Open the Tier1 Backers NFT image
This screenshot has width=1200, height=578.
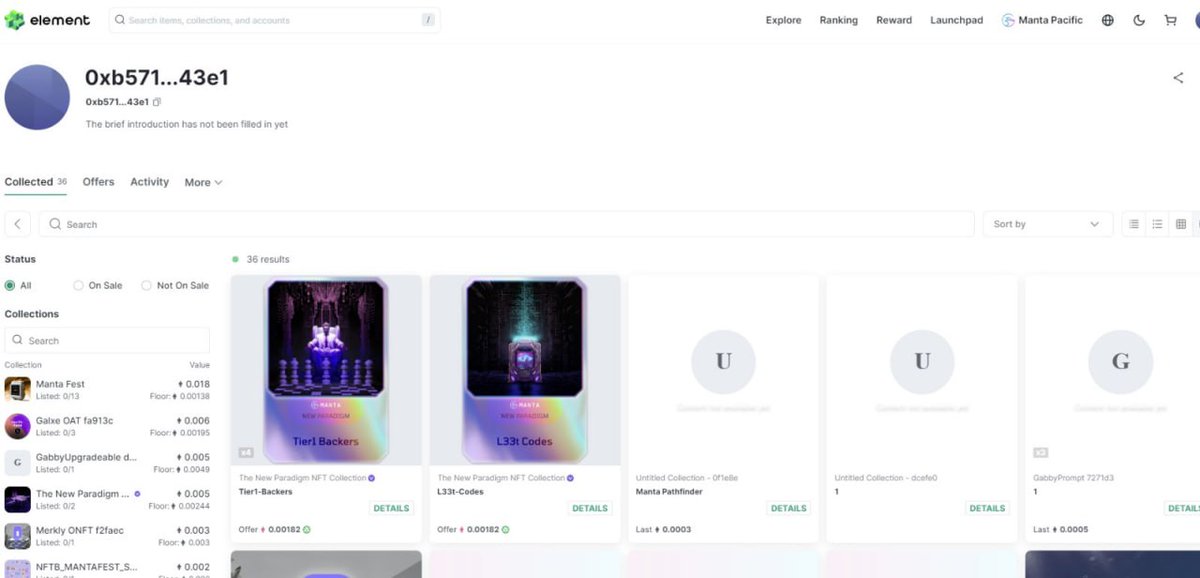click(326, 370)
